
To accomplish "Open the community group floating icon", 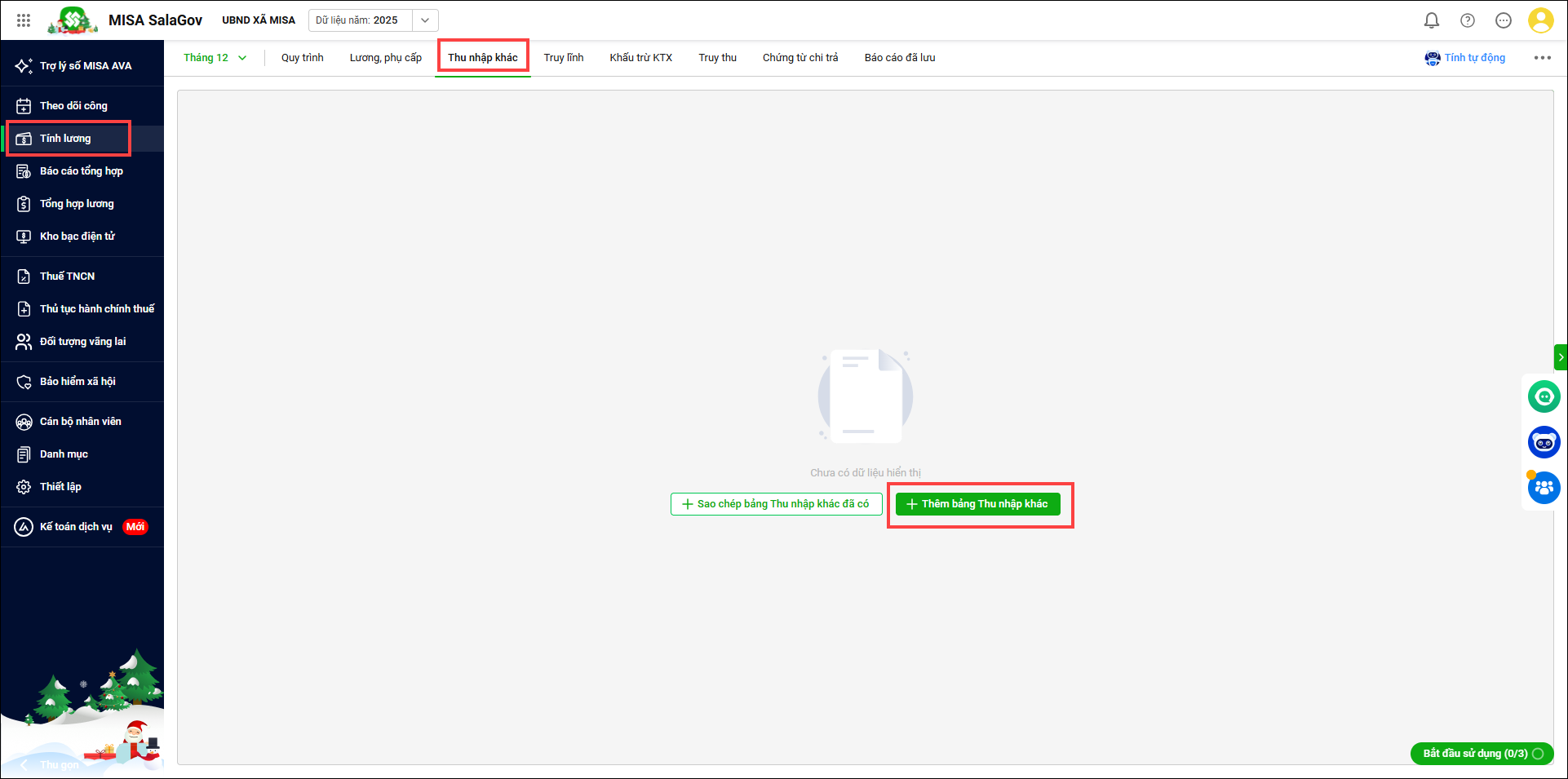I will [x=1544, y=488].
